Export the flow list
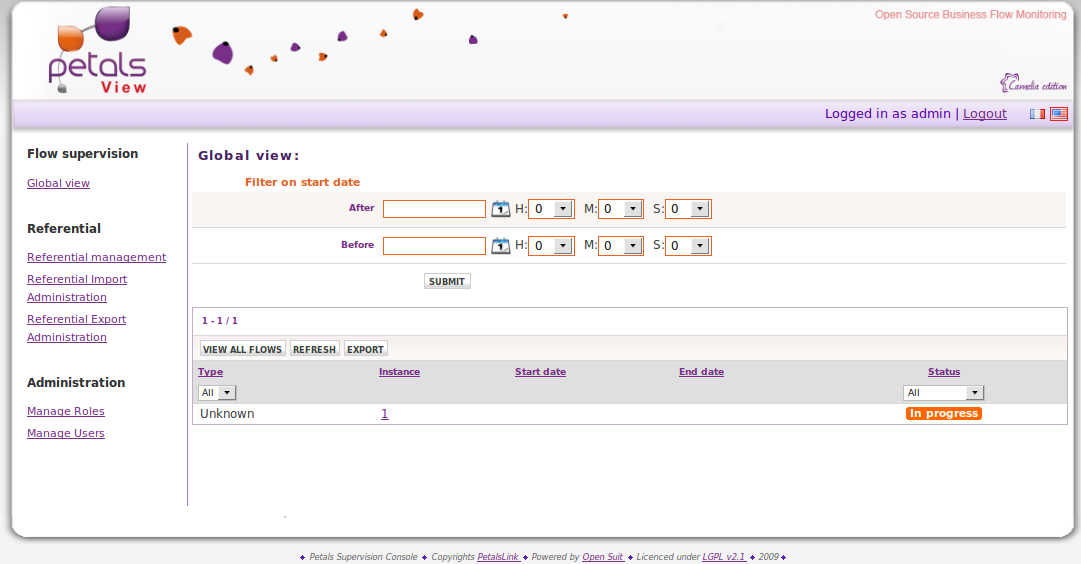The width and height of the screenshot is (1081, 564). (365, 349)
